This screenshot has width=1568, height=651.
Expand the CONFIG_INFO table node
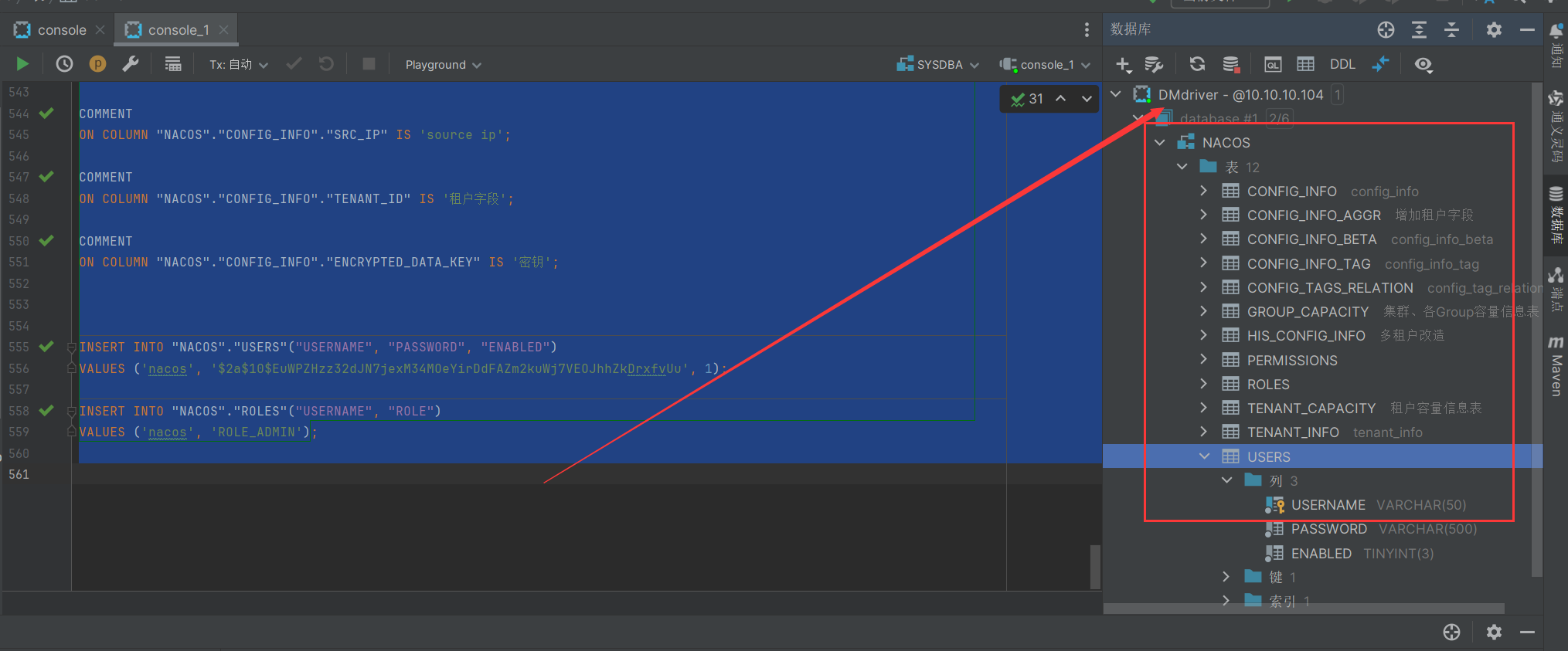(1204, 191)
